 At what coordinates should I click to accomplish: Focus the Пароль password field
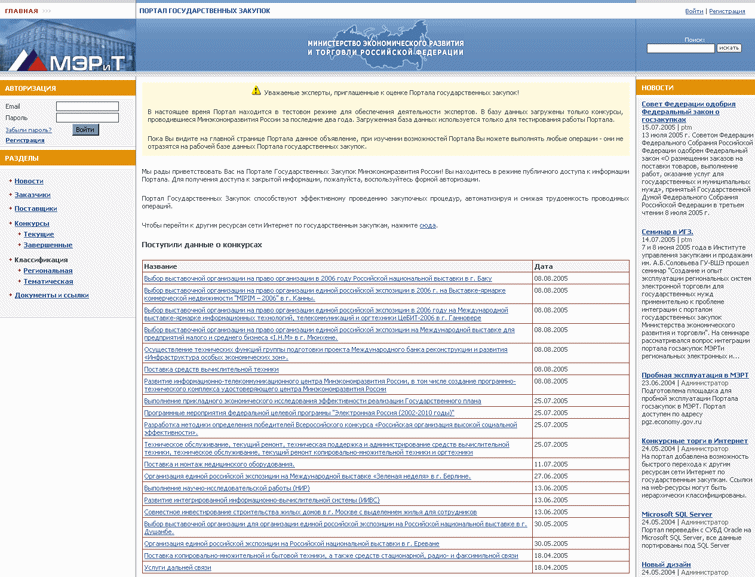coord(86,118)
